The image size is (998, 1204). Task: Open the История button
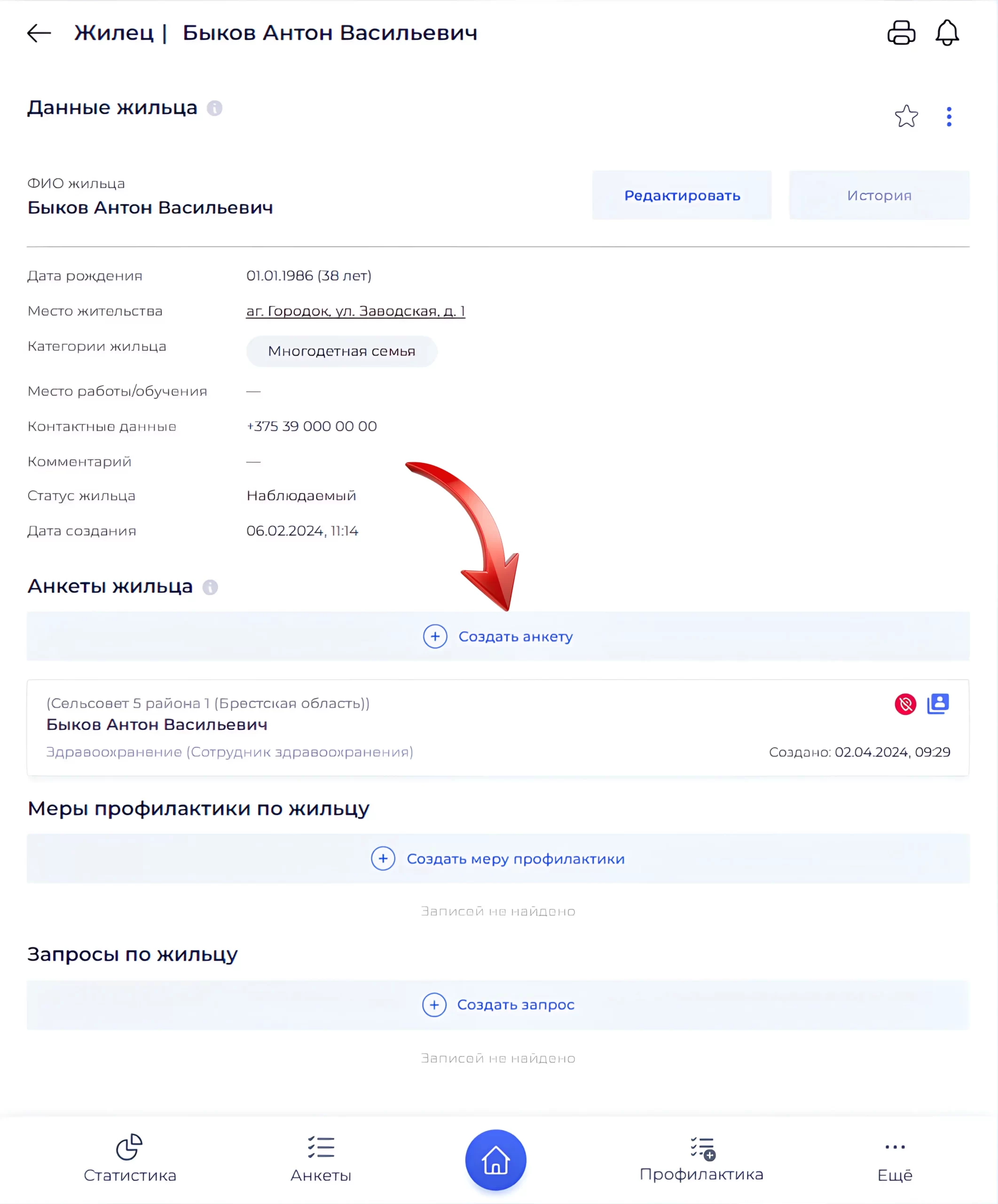pyautogui.click(x=878, y=195)
